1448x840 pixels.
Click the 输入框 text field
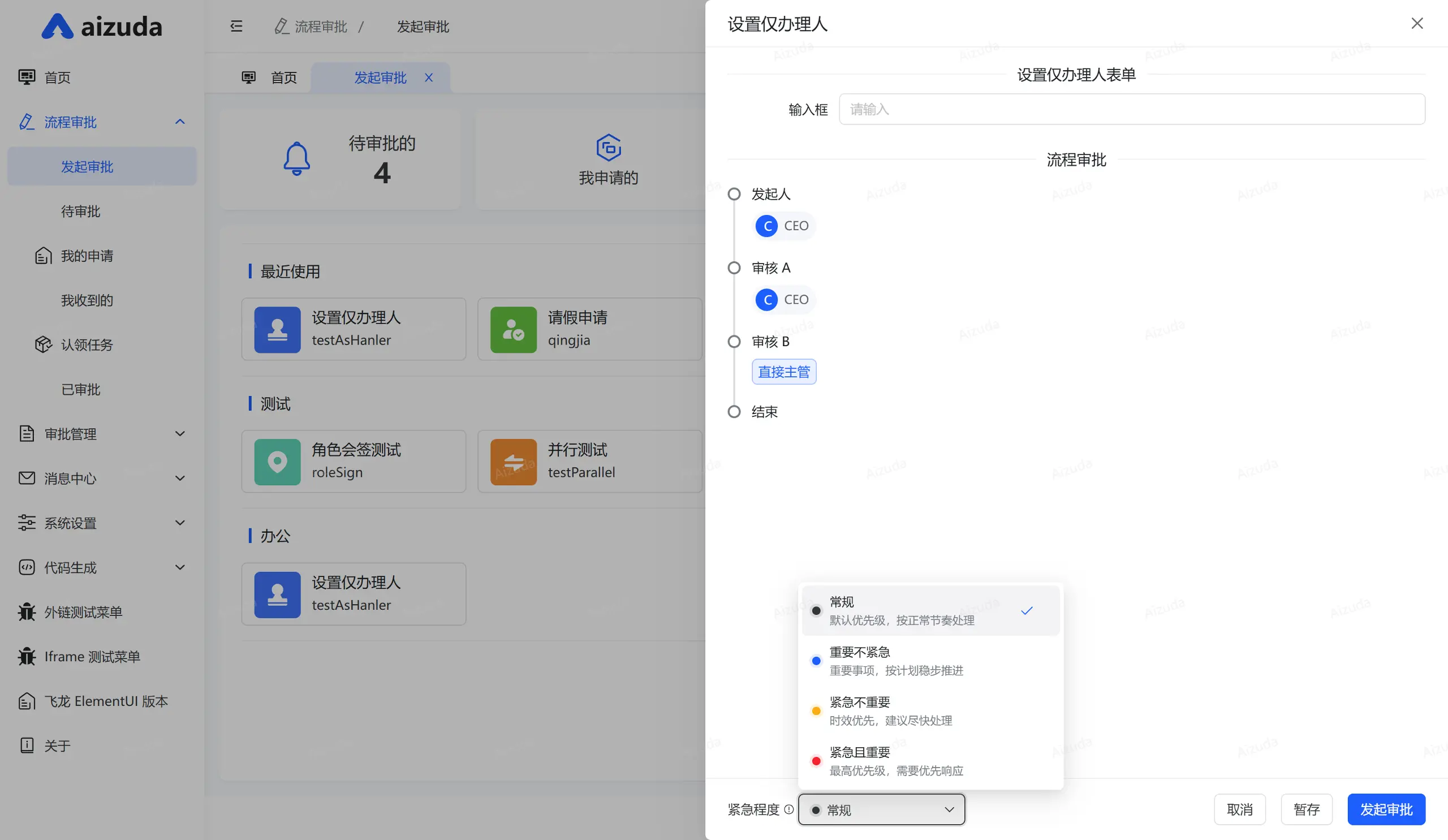[1131, 109]
